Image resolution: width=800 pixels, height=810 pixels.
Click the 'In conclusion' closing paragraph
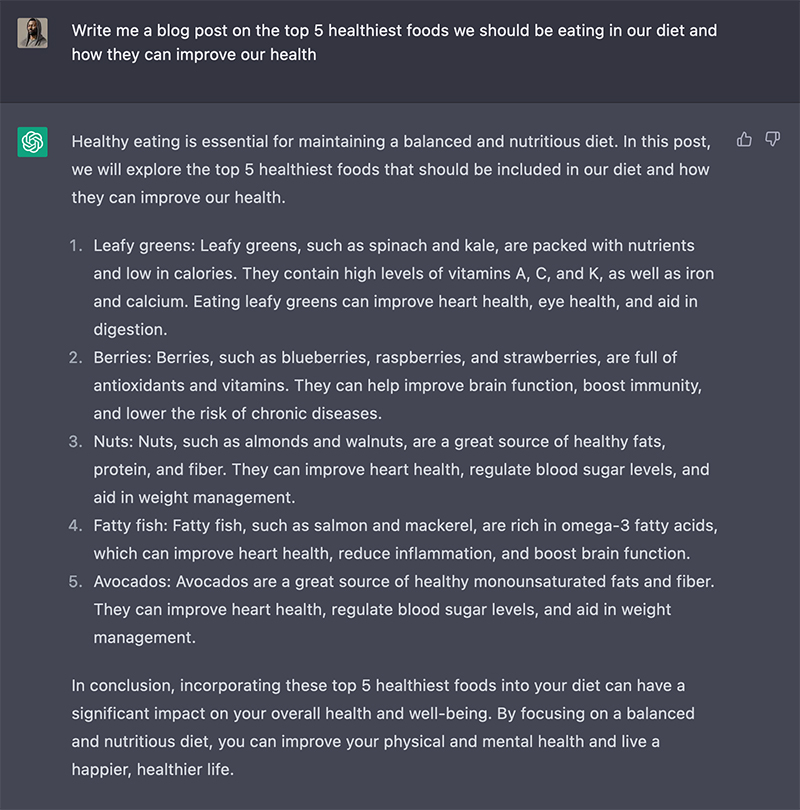click(383, 727)
